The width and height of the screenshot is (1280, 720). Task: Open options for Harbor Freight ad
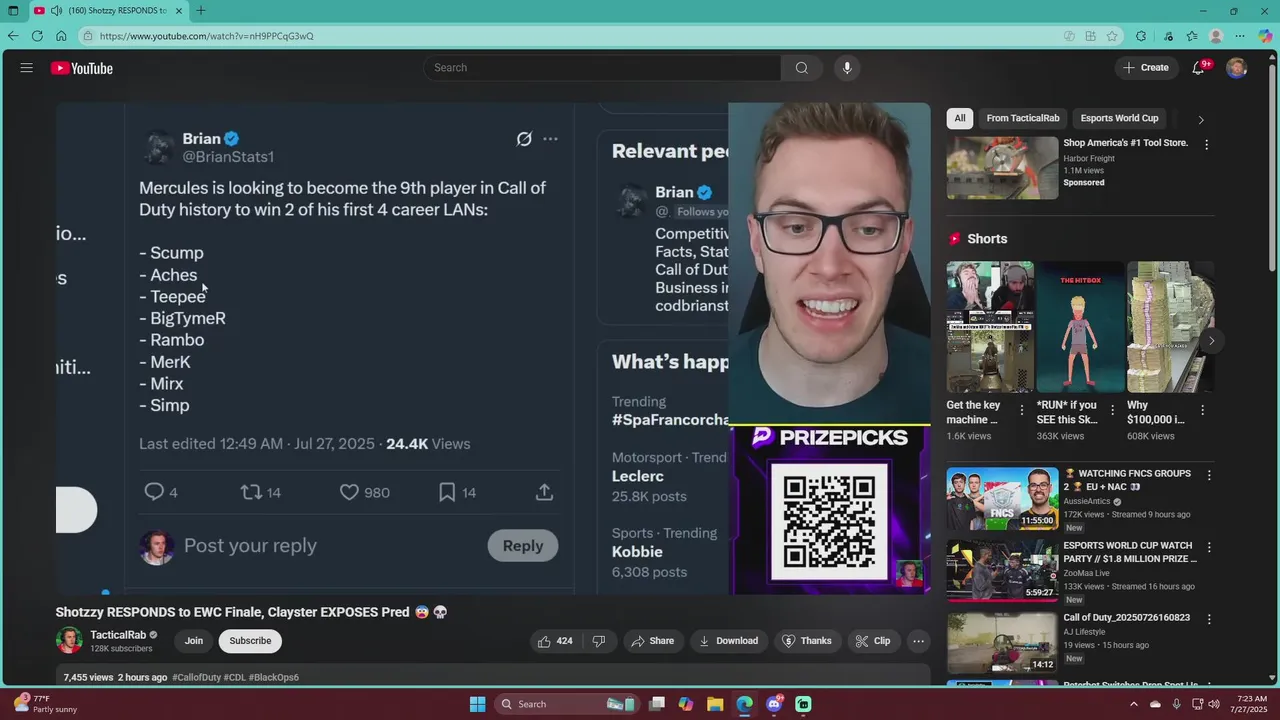[x=1206, y=144]
